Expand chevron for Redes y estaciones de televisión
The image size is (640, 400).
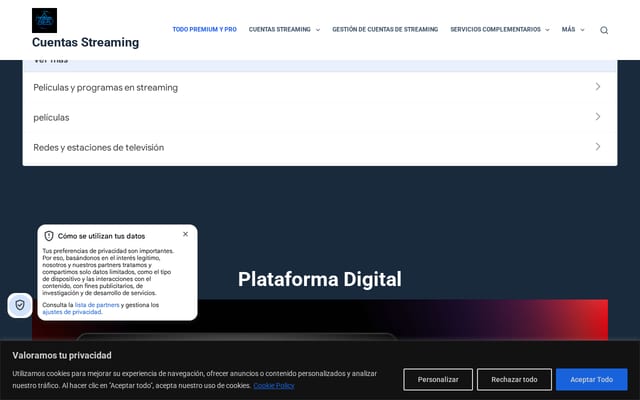pyautogui.click(x=598, y=147)
